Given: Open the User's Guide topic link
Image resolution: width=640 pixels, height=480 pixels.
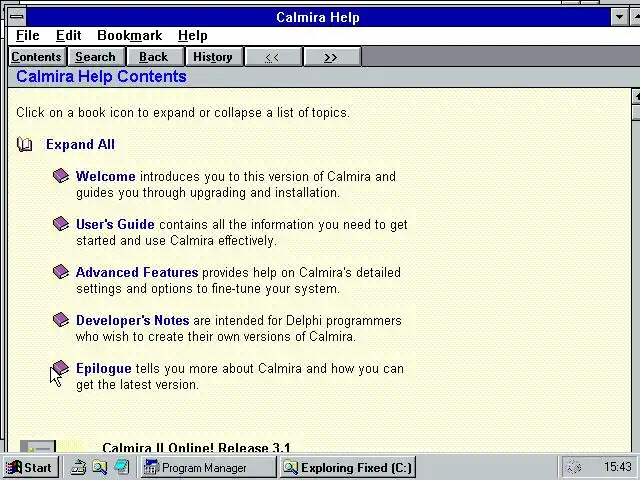Looking at the screenshot, I should 115,224.
